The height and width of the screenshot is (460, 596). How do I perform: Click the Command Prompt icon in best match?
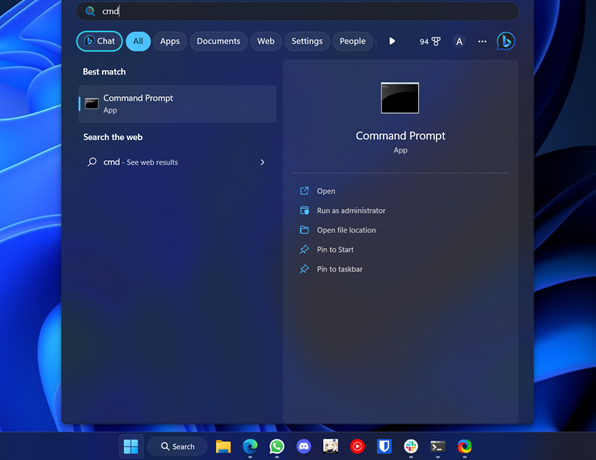(x=92, y=104)
